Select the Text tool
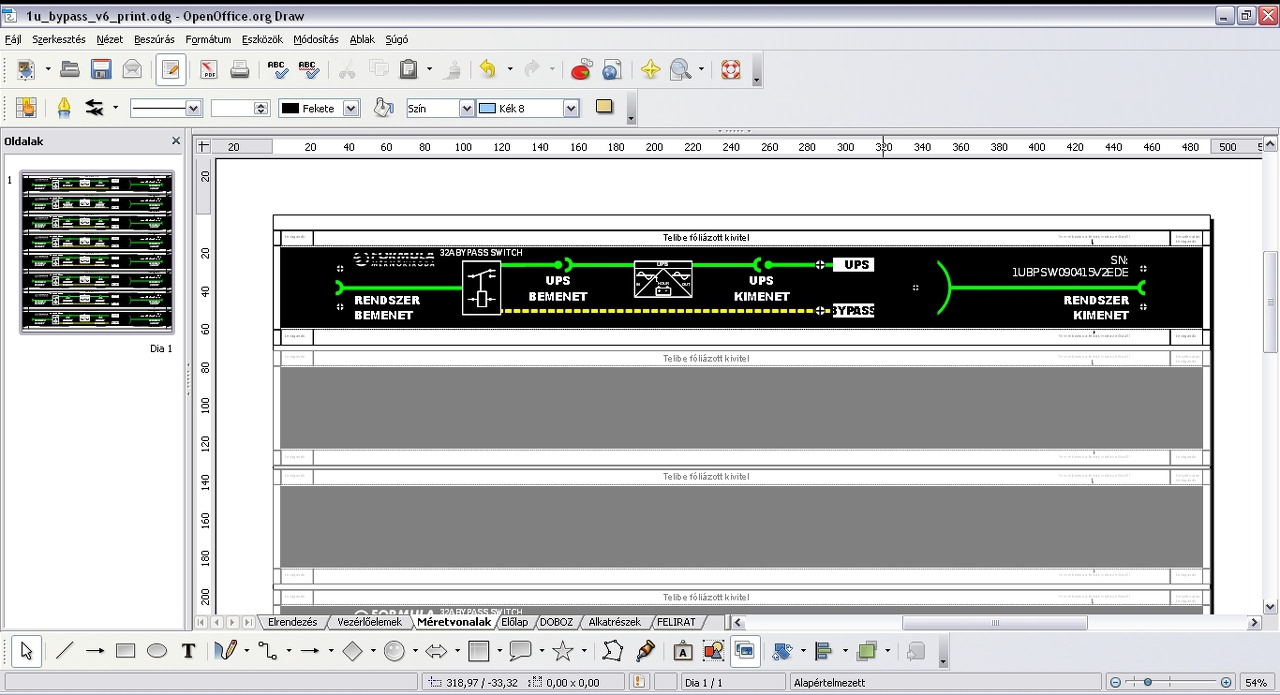Screen dimensions: 1280x695 (x=188, y=651)
